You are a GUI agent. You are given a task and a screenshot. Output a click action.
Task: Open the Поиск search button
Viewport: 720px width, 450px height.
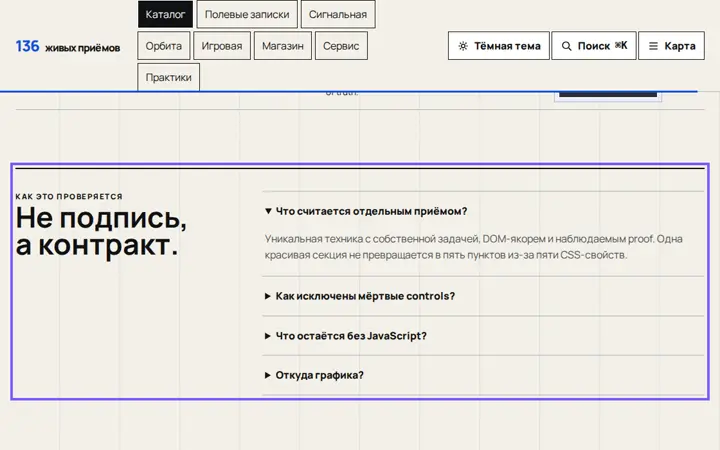(x=594, y=46)
